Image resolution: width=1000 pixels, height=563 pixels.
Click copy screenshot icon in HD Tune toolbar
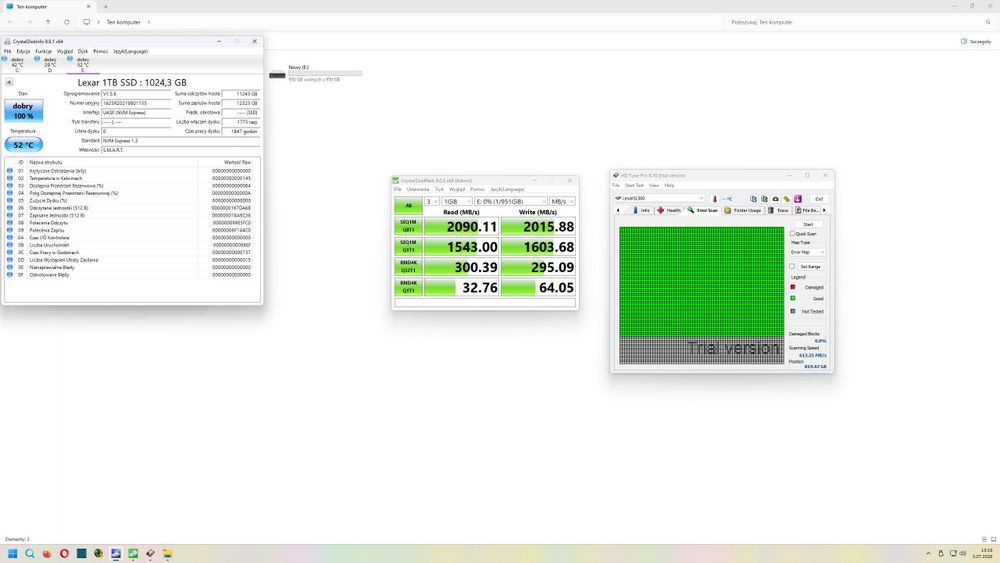(x=764, y=199)
